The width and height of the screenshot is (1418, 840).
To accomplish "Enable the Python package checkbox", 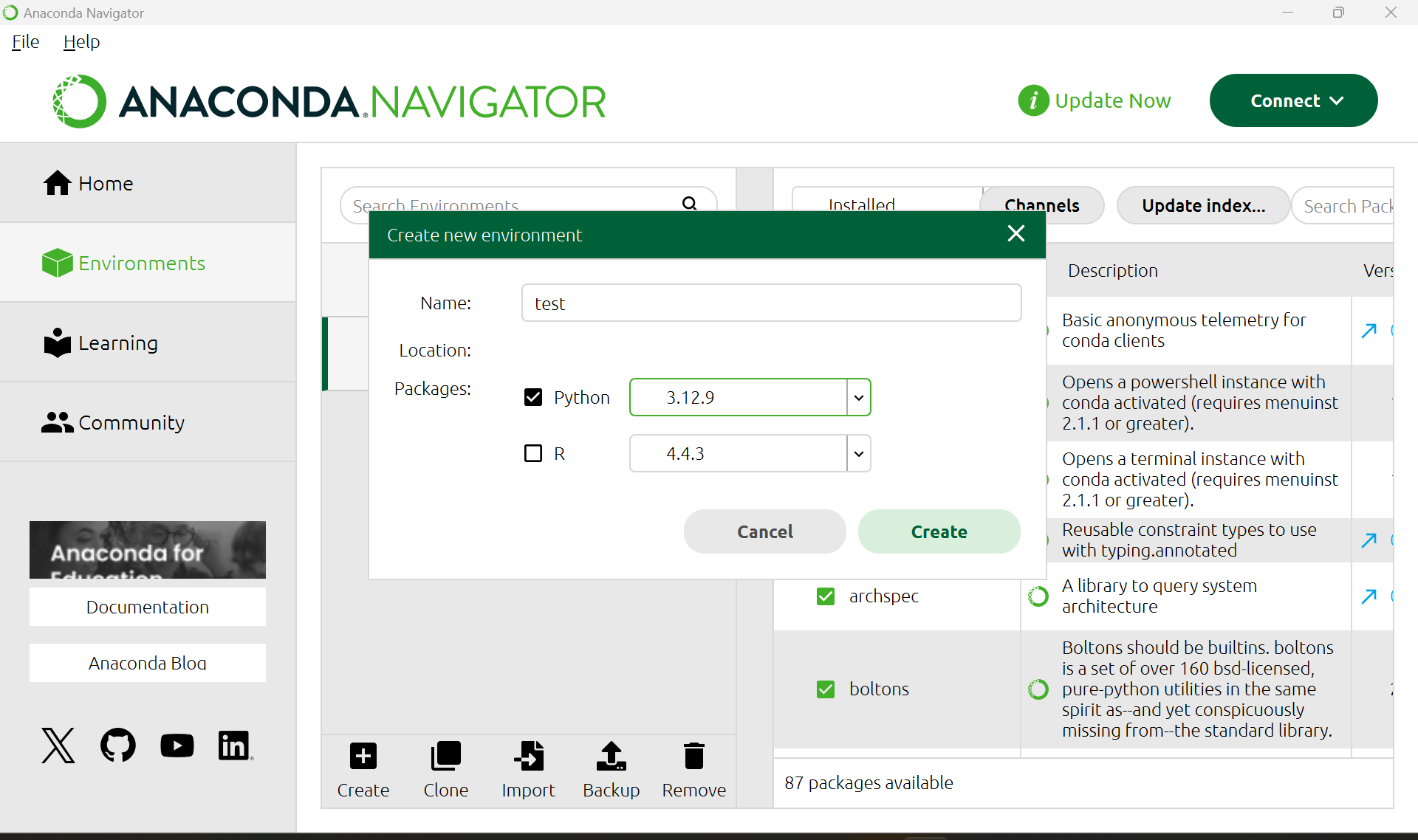I will click(533, 397).
